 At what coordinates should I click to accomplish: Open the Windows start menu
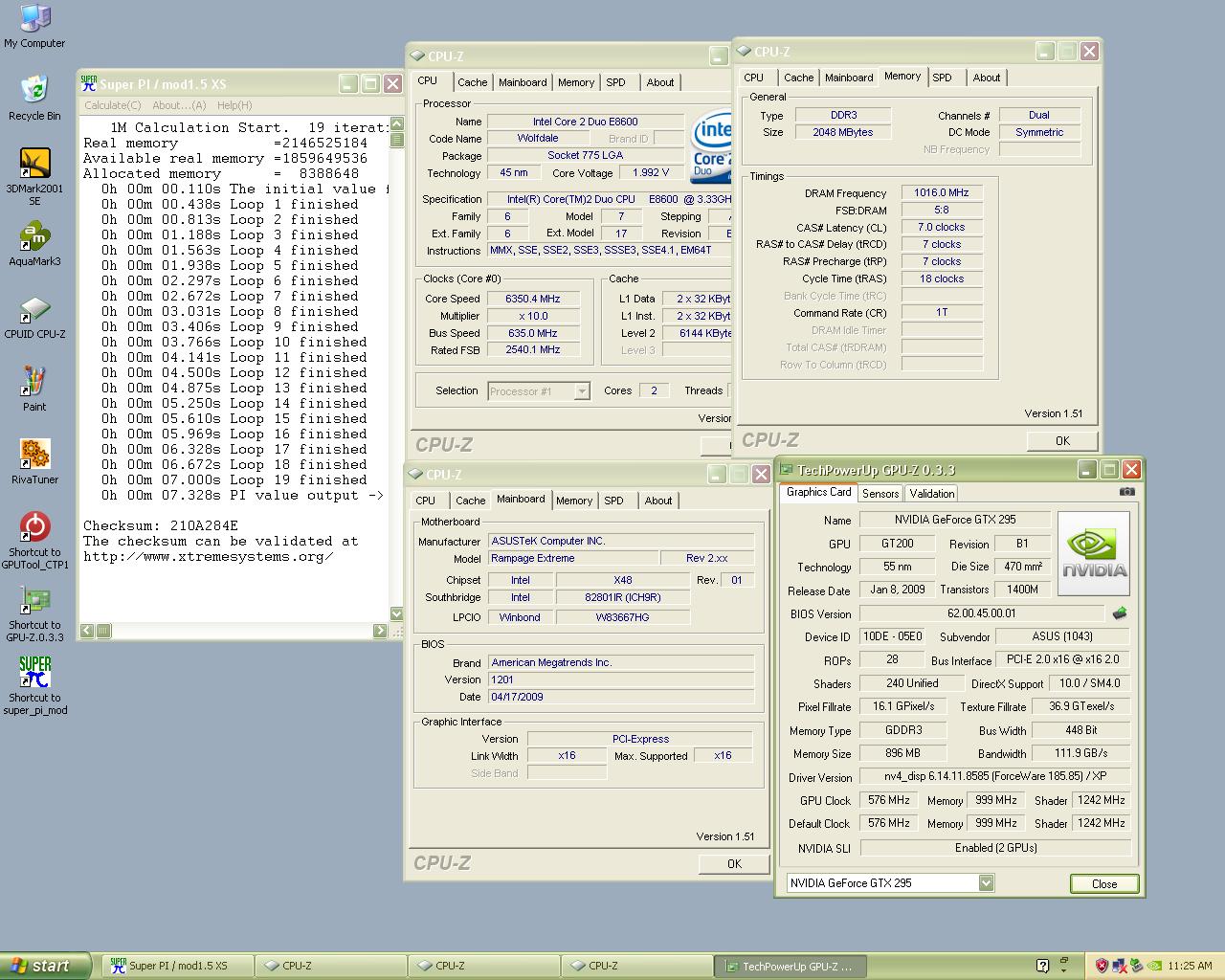[x=46, y=966]
